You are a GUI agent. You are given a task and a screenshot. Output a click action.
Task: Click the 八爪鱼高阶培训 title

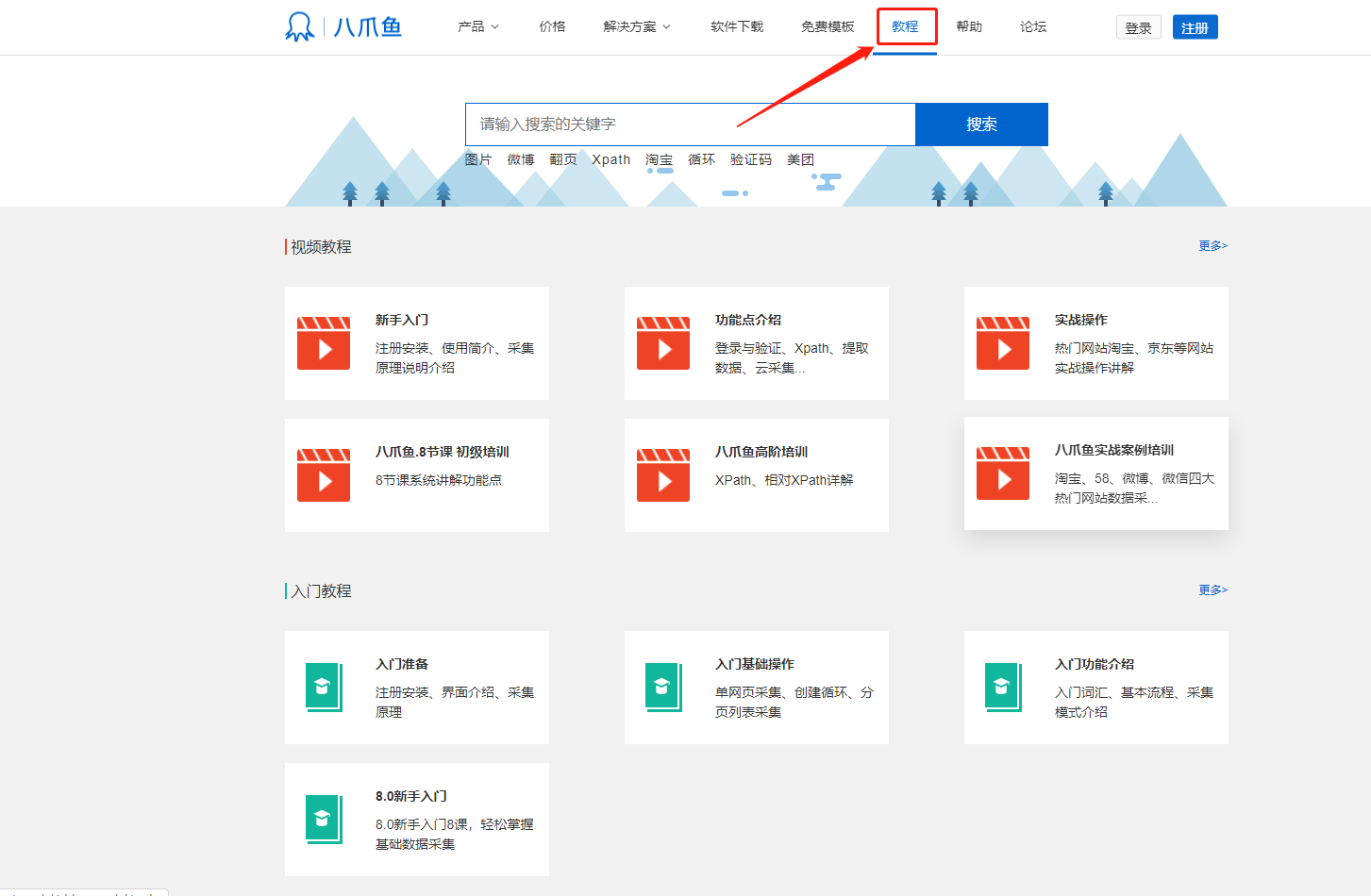click(x=761, y=452)
